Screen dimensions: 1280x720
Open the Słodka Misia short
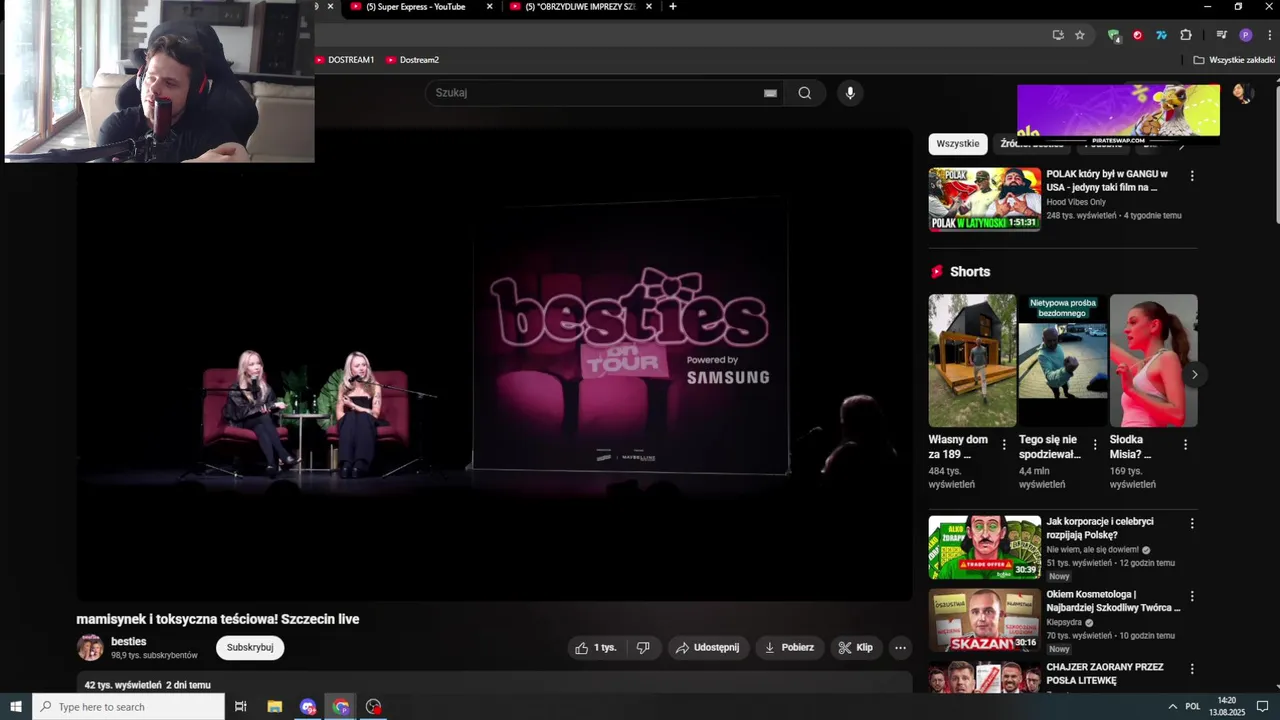click(x=1153, y=361)
